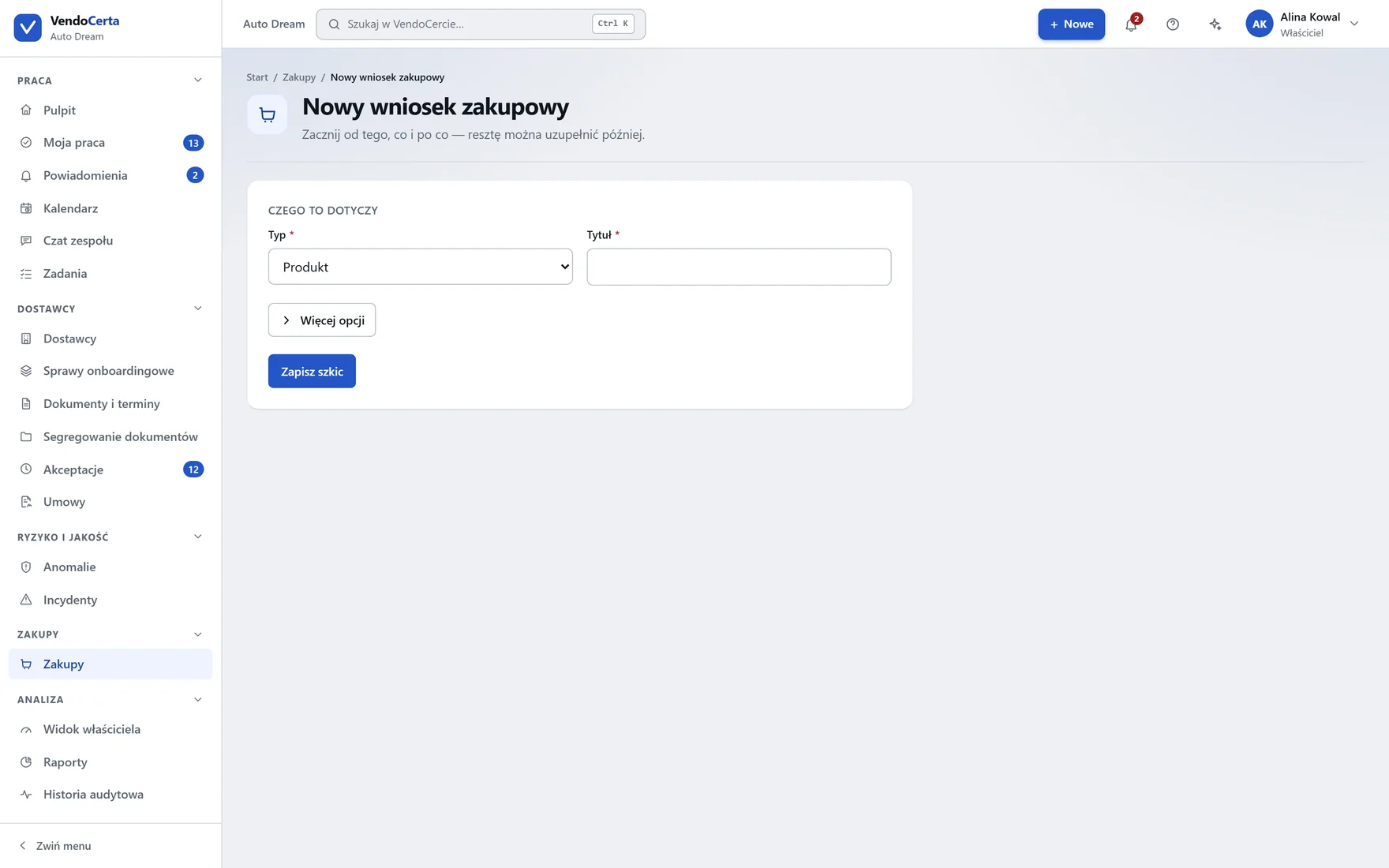Collapse the RYZYKO I JAKOŚĆ section

pyautogui.click(x=198, y=537)
